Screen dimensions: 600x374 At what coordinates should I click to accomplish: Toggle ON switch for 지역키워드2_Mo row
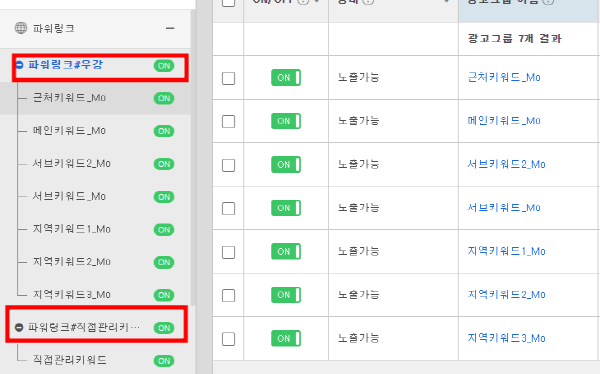pos(286,295)
